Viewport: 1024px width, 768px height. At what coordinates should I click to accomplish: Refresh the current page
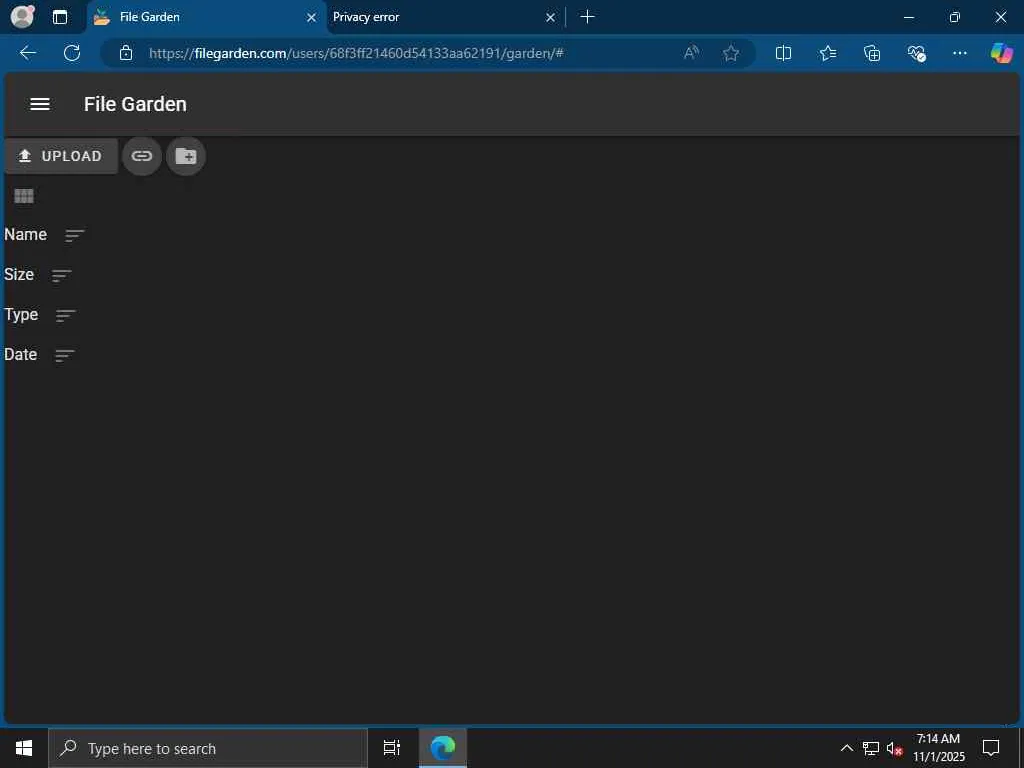(x=72, y=53)
